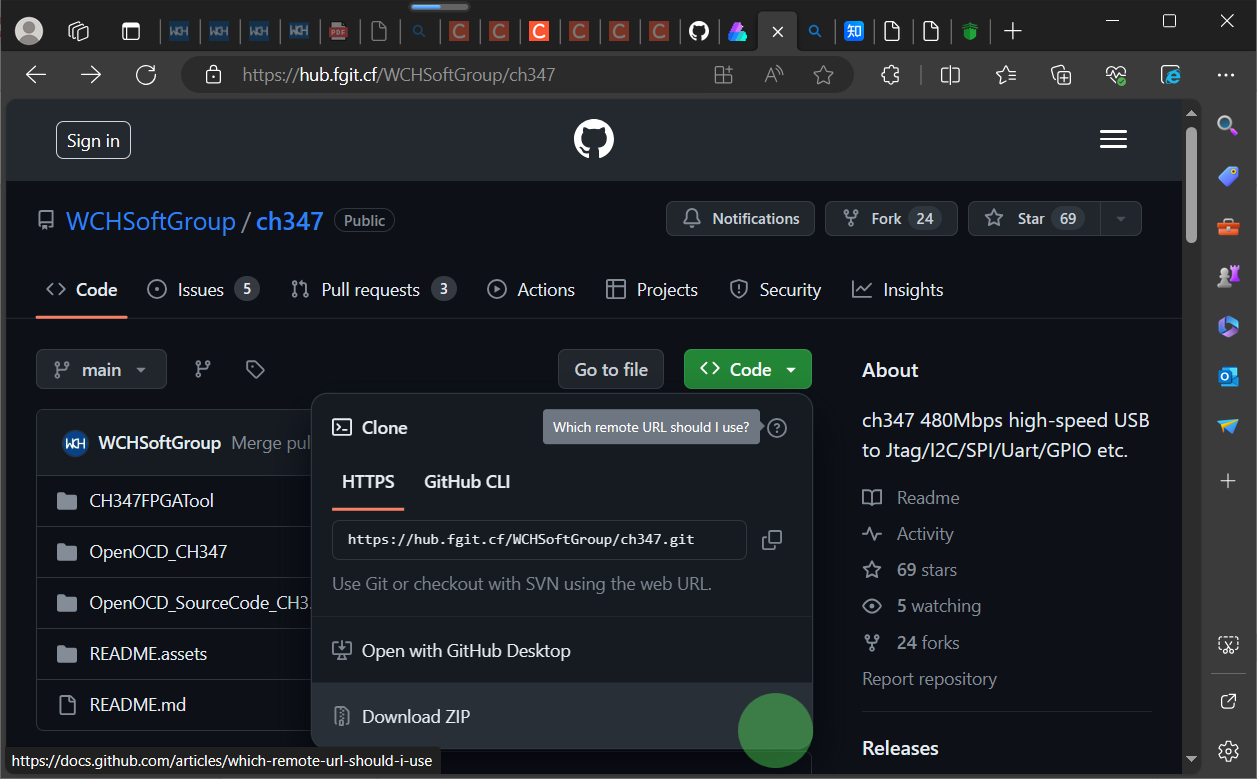Select the GitHub CLI clone tab

pyautogui.click(x=467, y=482)
